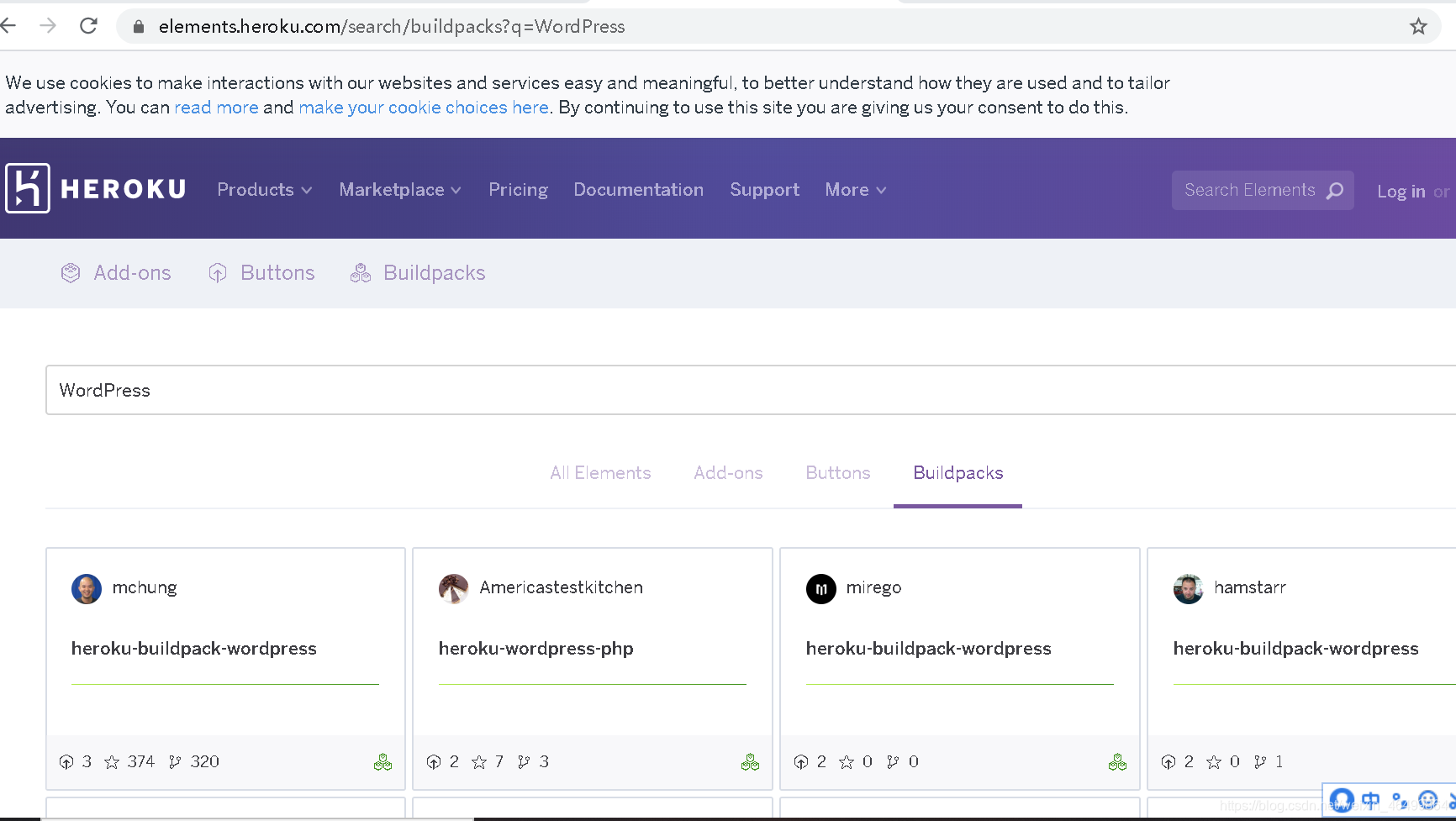1456x821 pixels.
Task: Click the fork icon showing 3
Action: [x=524, y=762]
